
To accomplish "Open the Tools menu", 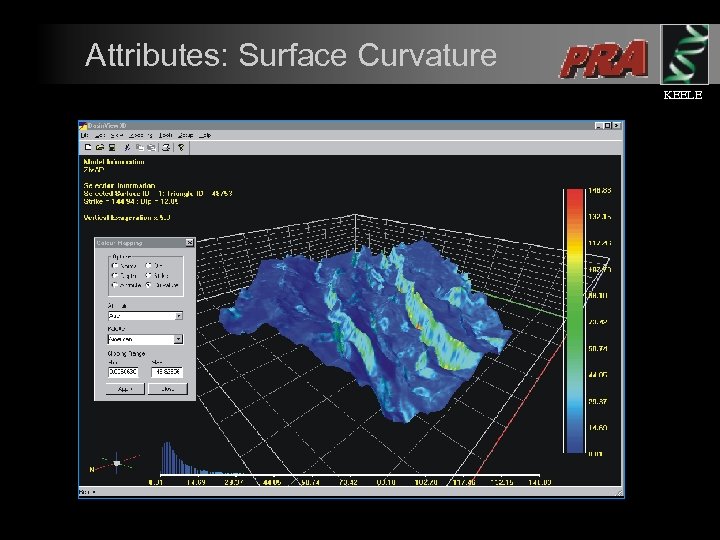I will click(166, 135).
